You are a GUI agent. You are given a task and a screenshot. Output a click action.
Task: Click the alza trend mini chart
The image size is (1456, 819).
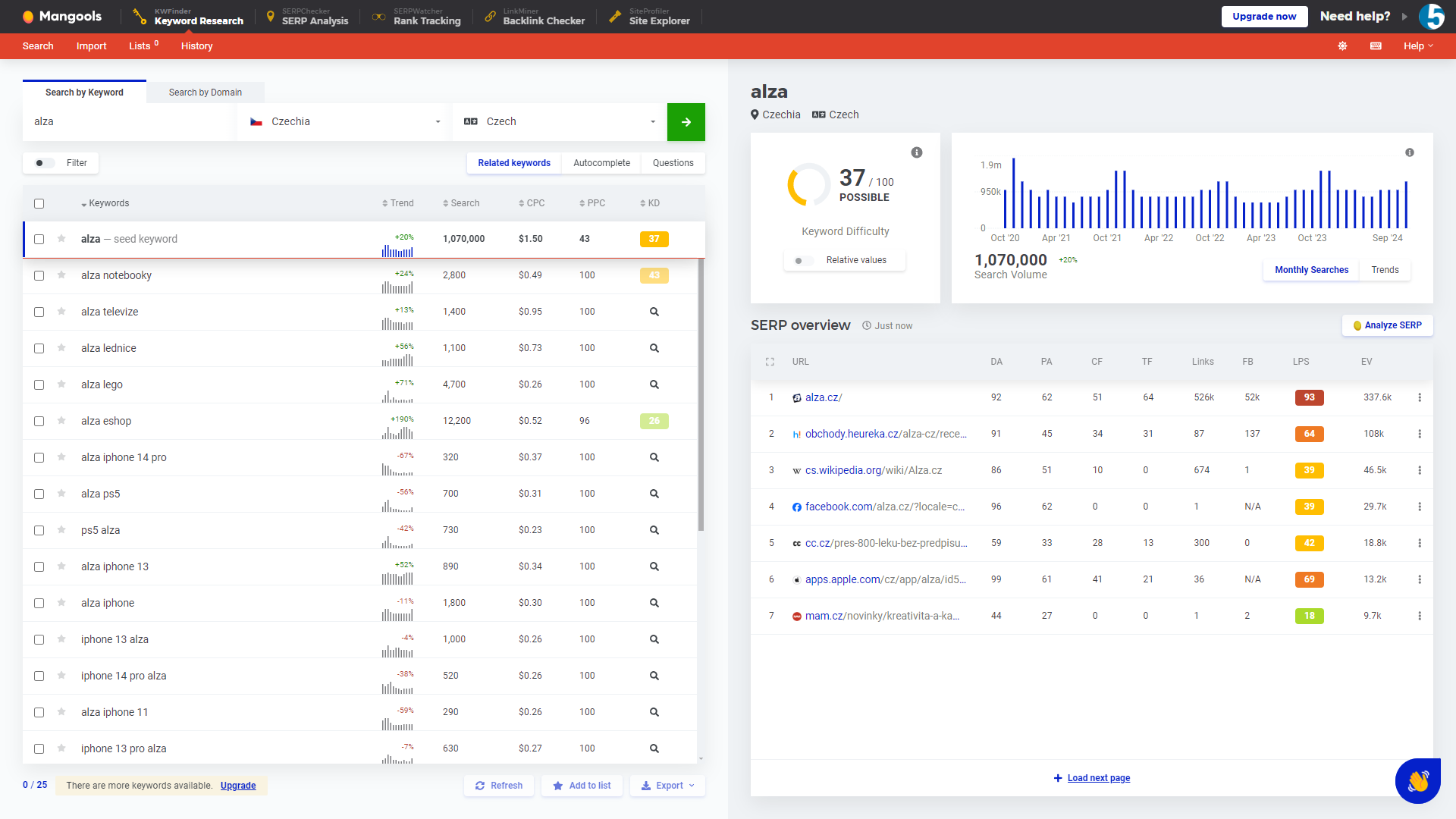click(x=397, y=250)
